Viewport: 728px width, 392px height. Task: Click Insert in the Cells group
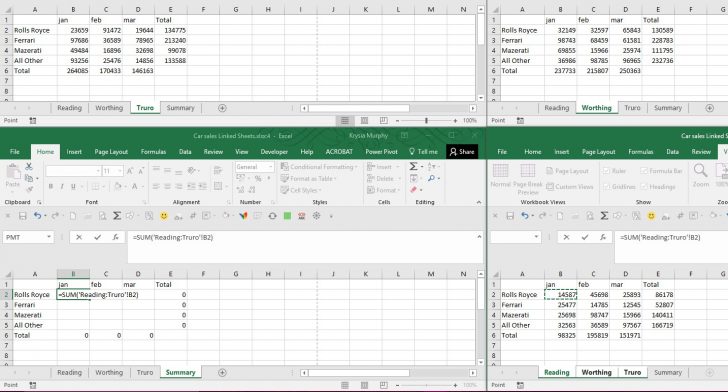click(x=384, y=167)
